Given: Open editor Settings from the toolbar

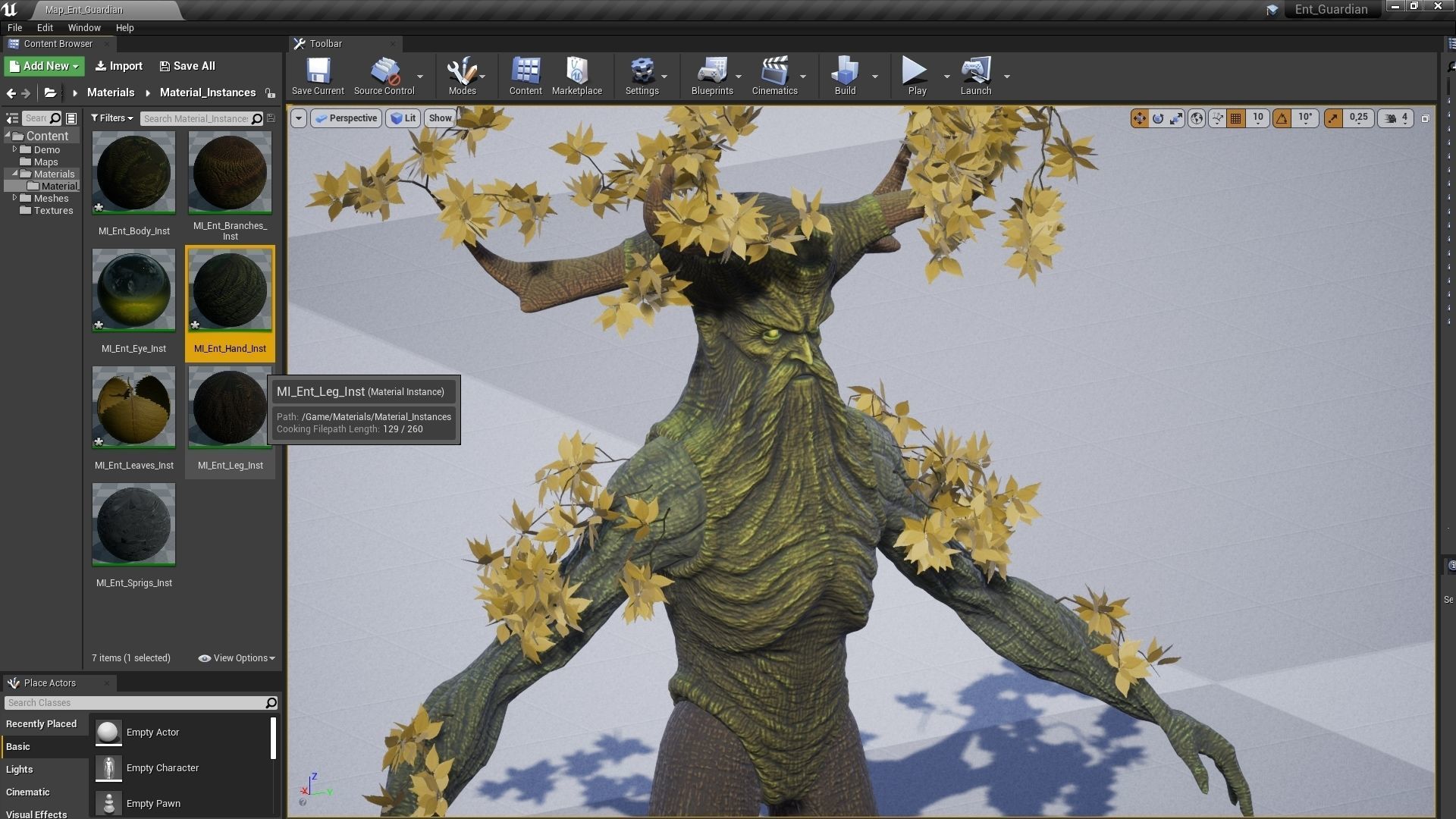Looking at the screenshot, I should (642, 76).
